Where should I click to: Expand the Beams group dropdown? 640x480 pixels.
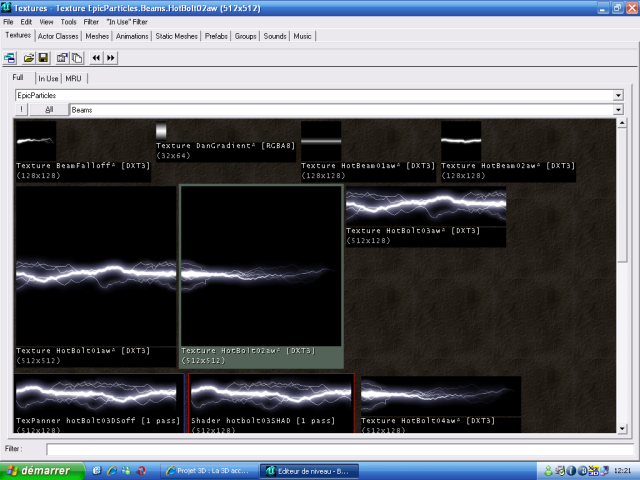click(x=619, y=109)
